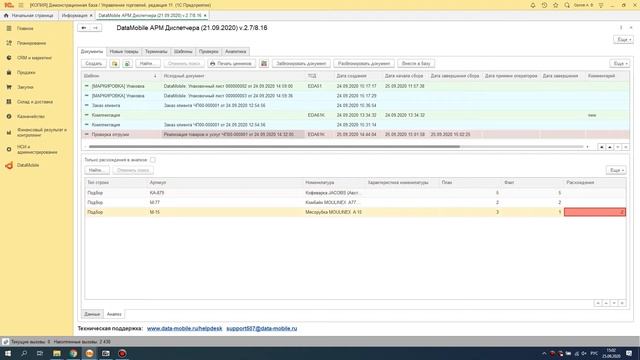Click Найти button in documents toolbar

(x=148, y=64)
